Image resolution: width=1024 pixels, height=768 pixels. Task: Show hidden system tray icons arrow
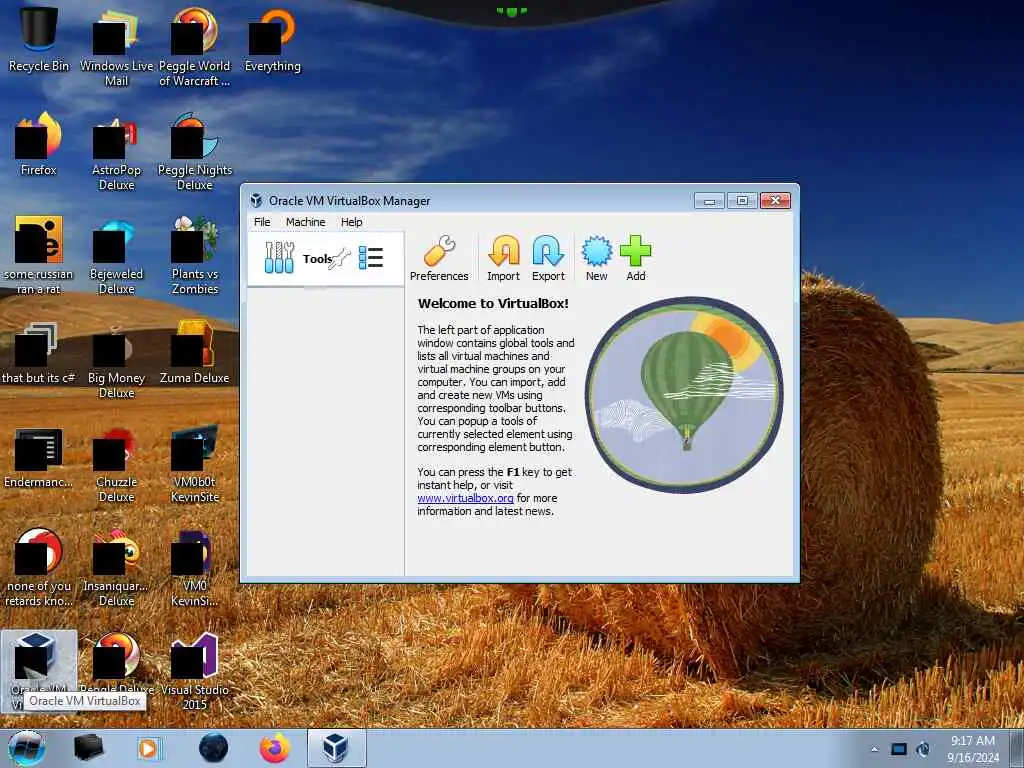[874, 750]
